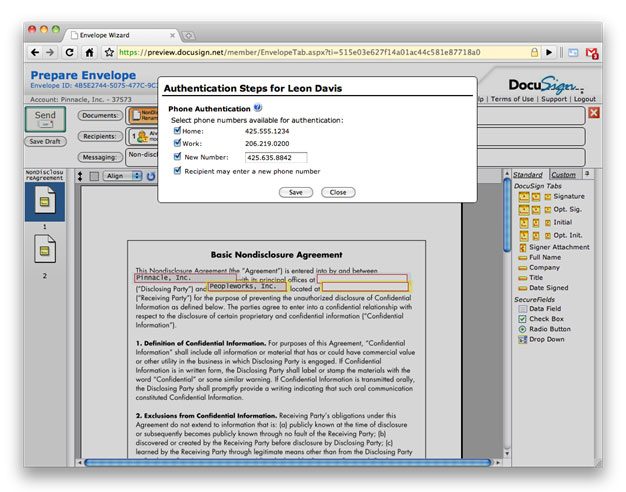This screenshot has width=626, height=492.
Task: Open the Terms of Use link
Action: 512,99
